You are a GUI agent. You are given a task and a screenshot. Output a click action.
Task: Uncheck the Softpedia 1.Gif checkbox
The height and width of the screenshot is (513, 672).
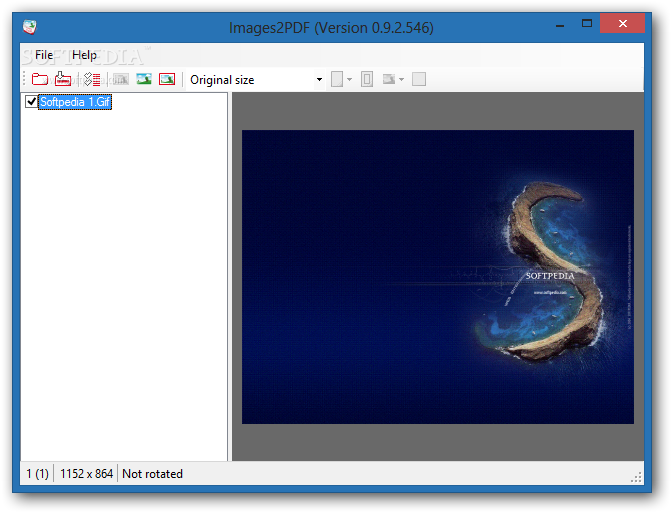(x=31, y=102)
